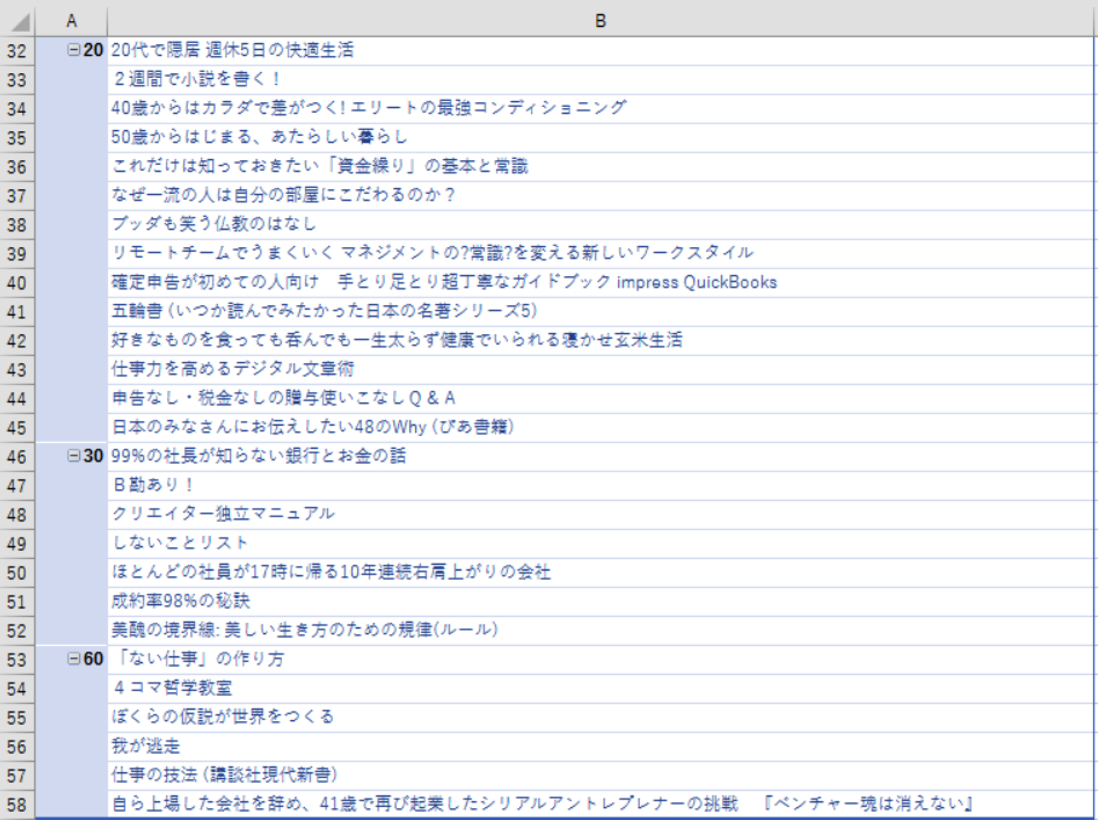Click cell ending '寝かせ玄米生活'
The height and width of the screenshot is (820, 1098).
(x=600, y=341)
